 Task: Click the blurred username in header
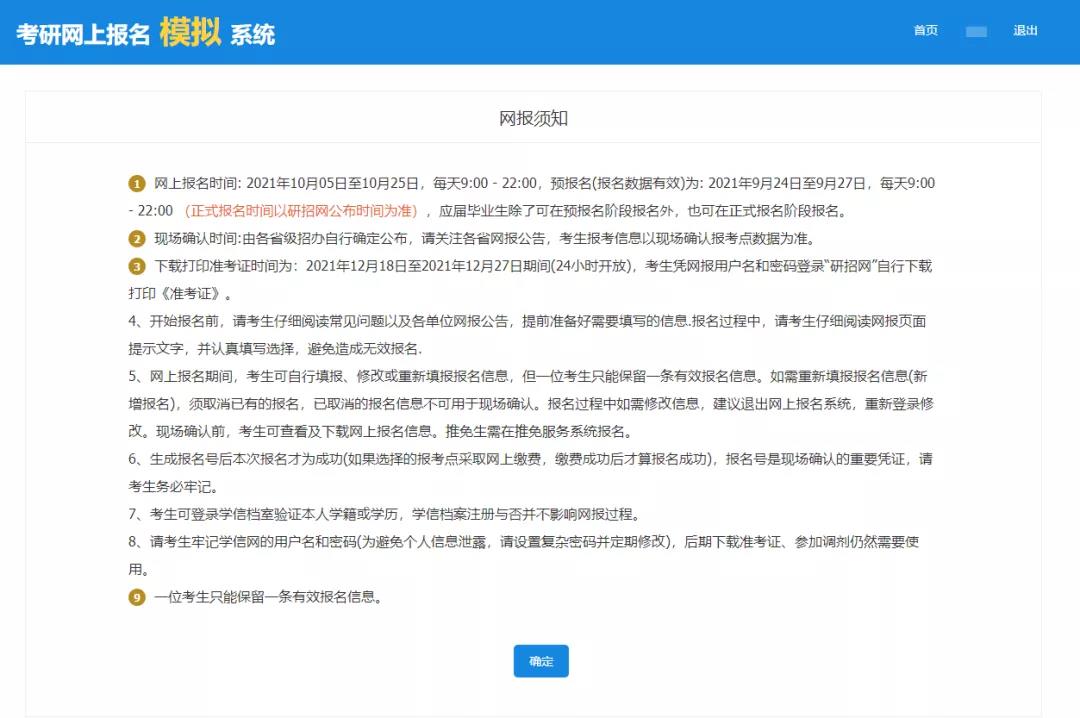976,32
